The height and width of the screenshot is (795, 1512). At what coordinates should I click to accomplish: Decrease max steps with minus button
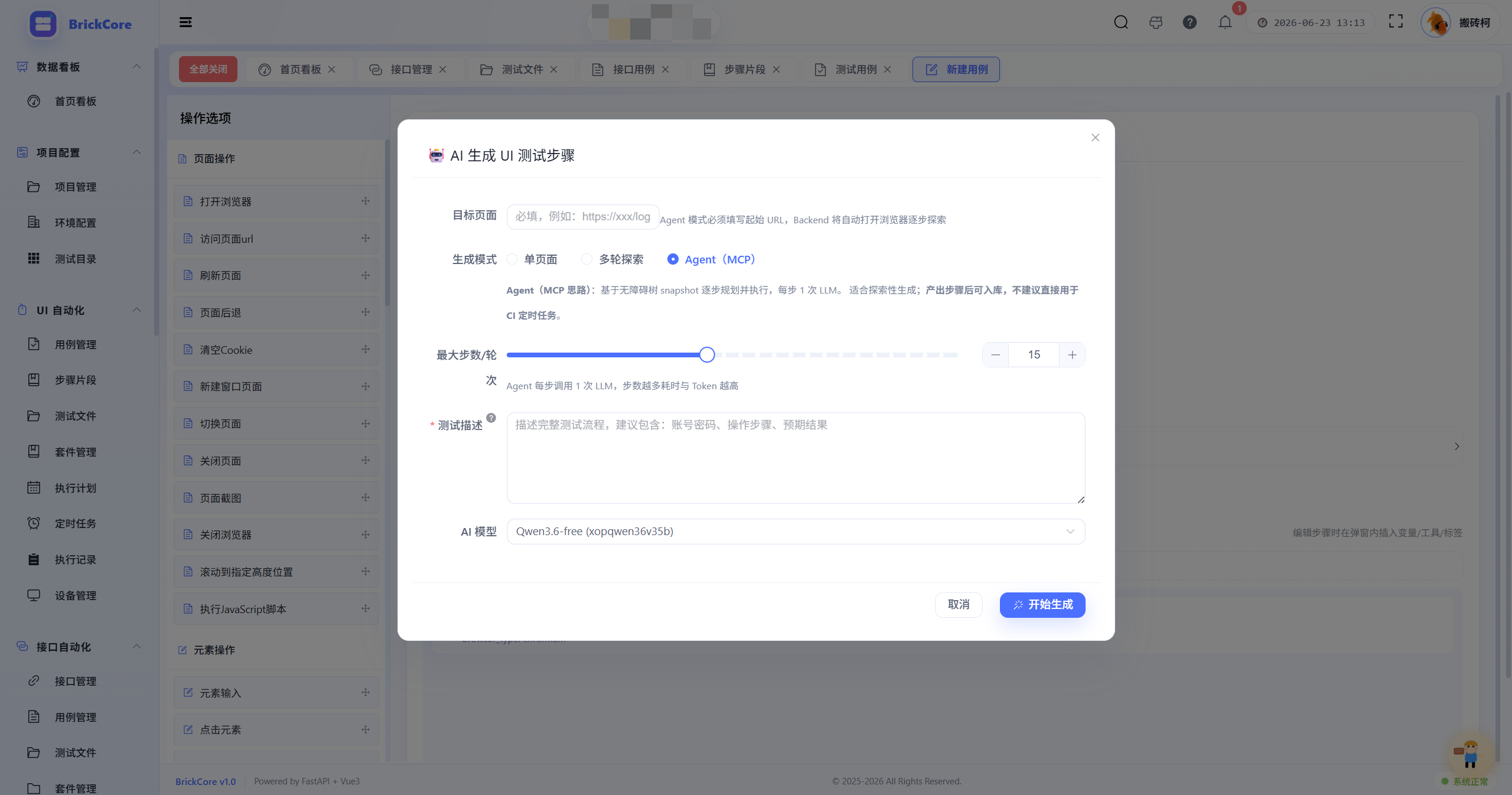[995, 354]
